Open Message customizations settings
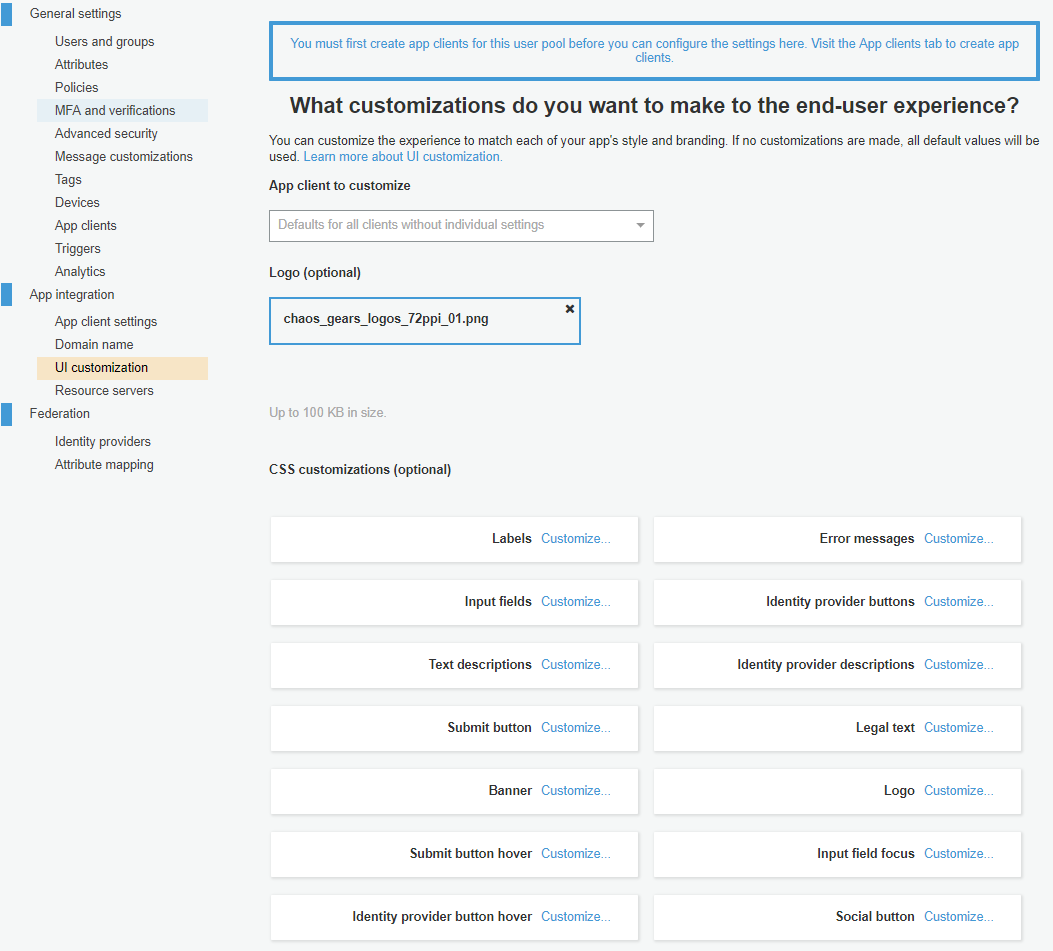 coord(124,157)
